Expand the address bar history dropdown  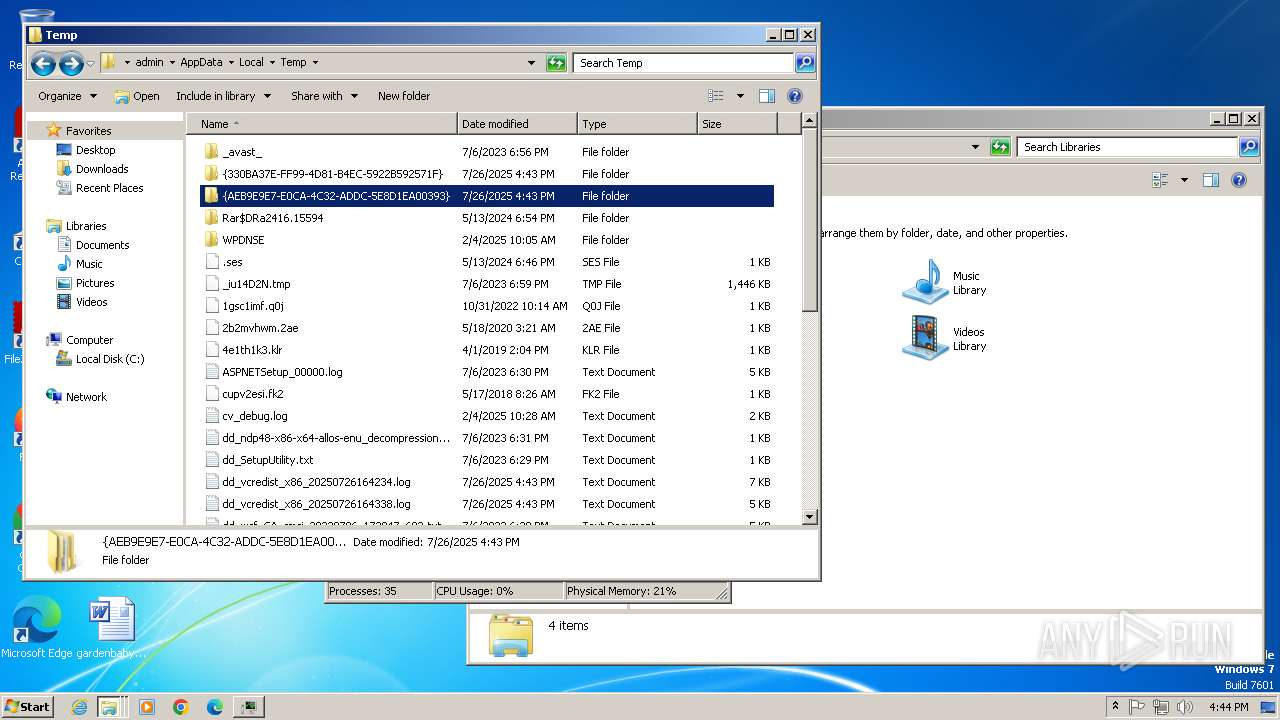[x=531, y=63]
